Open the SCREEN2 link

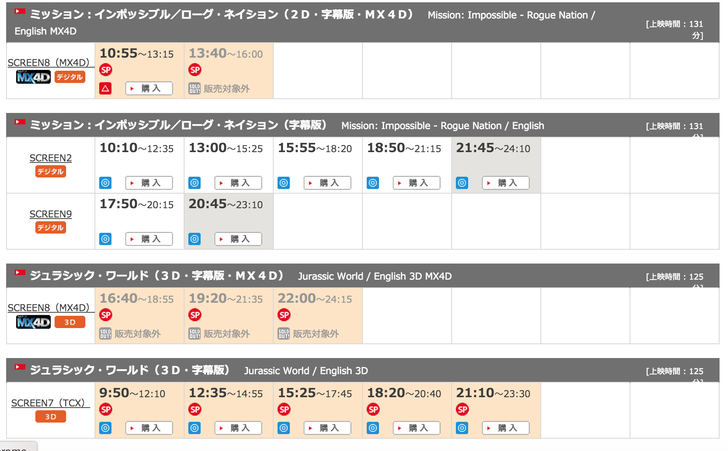point(51,158)
